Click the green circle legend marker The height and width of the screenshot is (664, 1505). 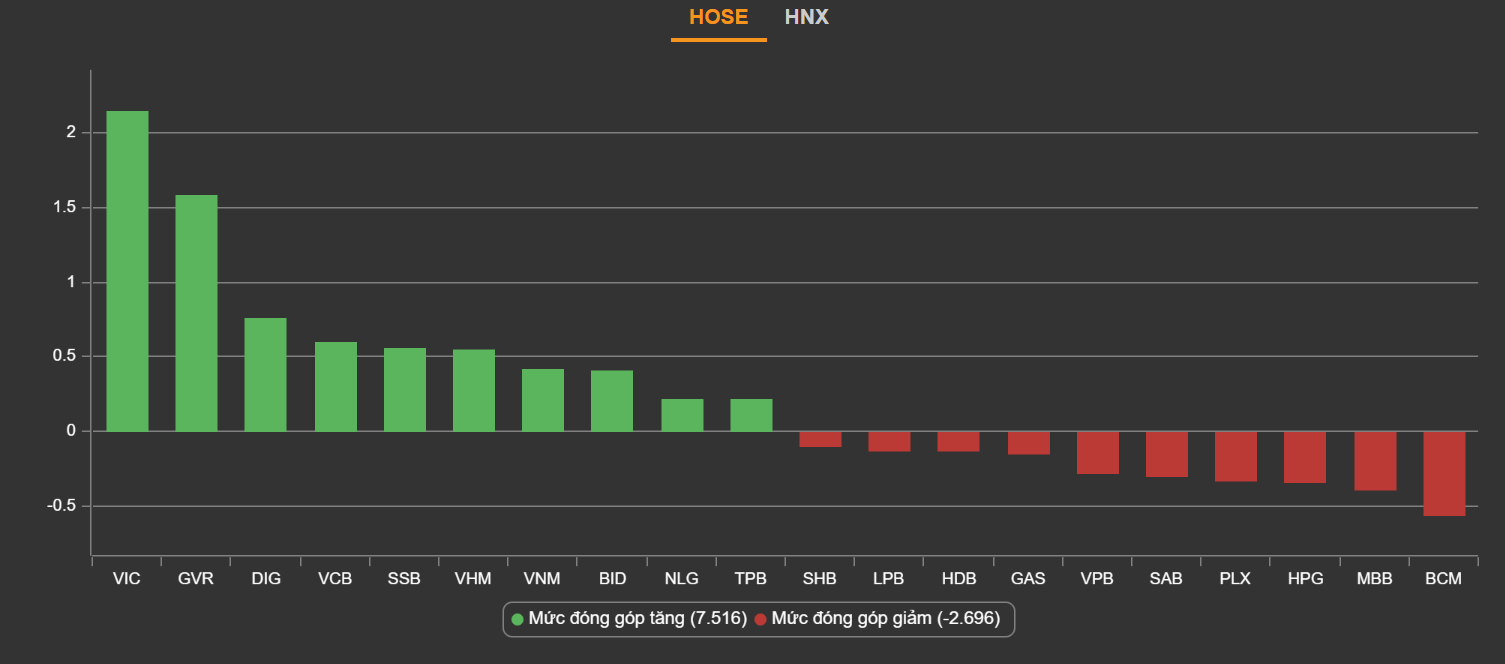coord(517,620)
